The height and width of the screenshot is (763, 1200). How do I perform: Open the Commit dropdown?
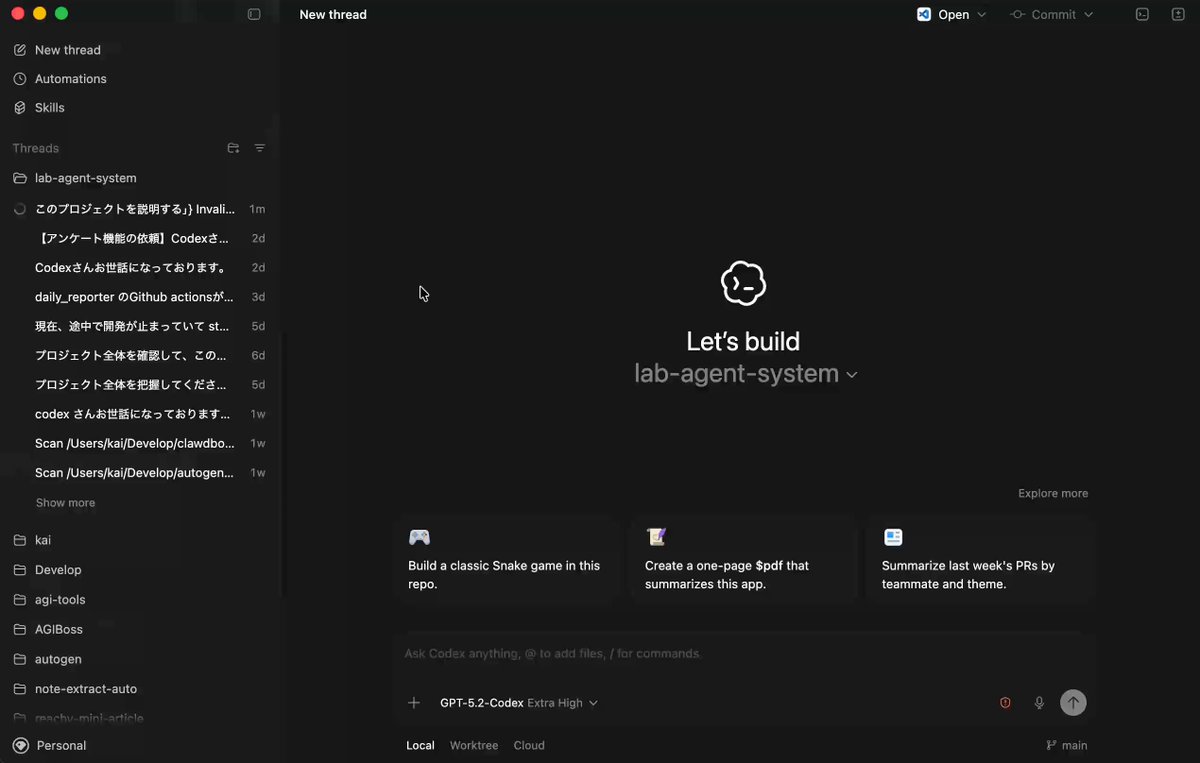[1052, 14]
